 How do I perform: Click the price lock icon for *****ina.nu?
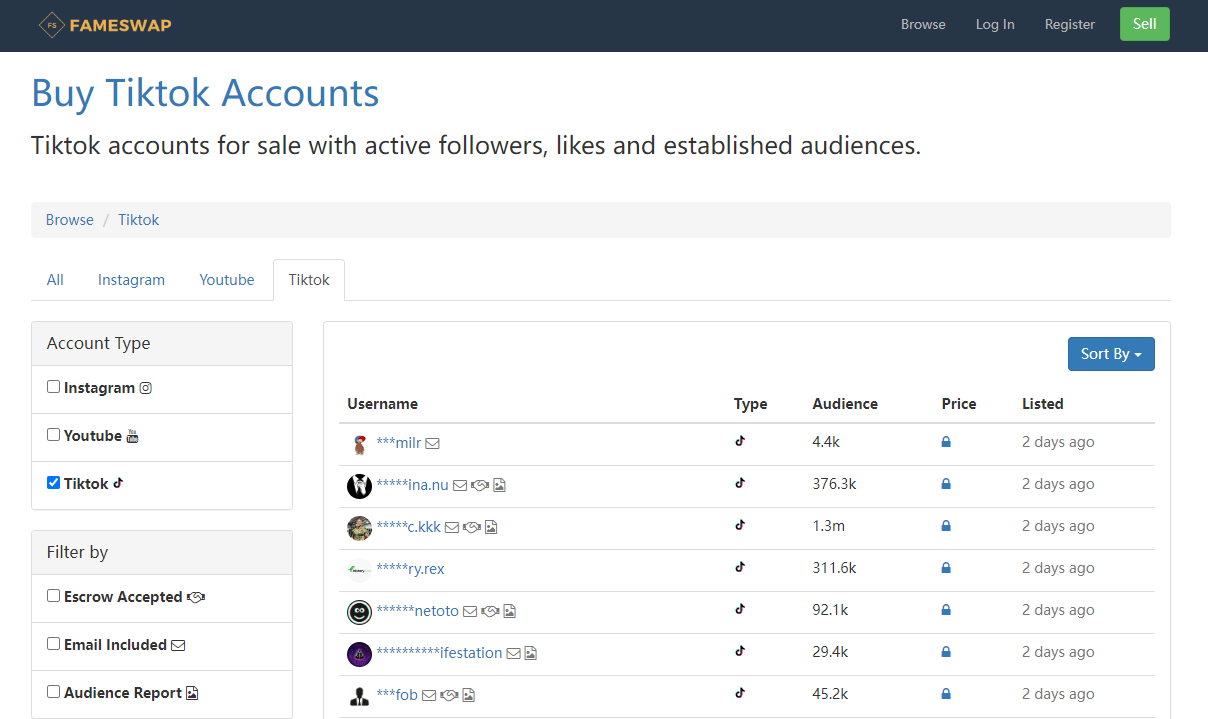click(x=946, y=484)
